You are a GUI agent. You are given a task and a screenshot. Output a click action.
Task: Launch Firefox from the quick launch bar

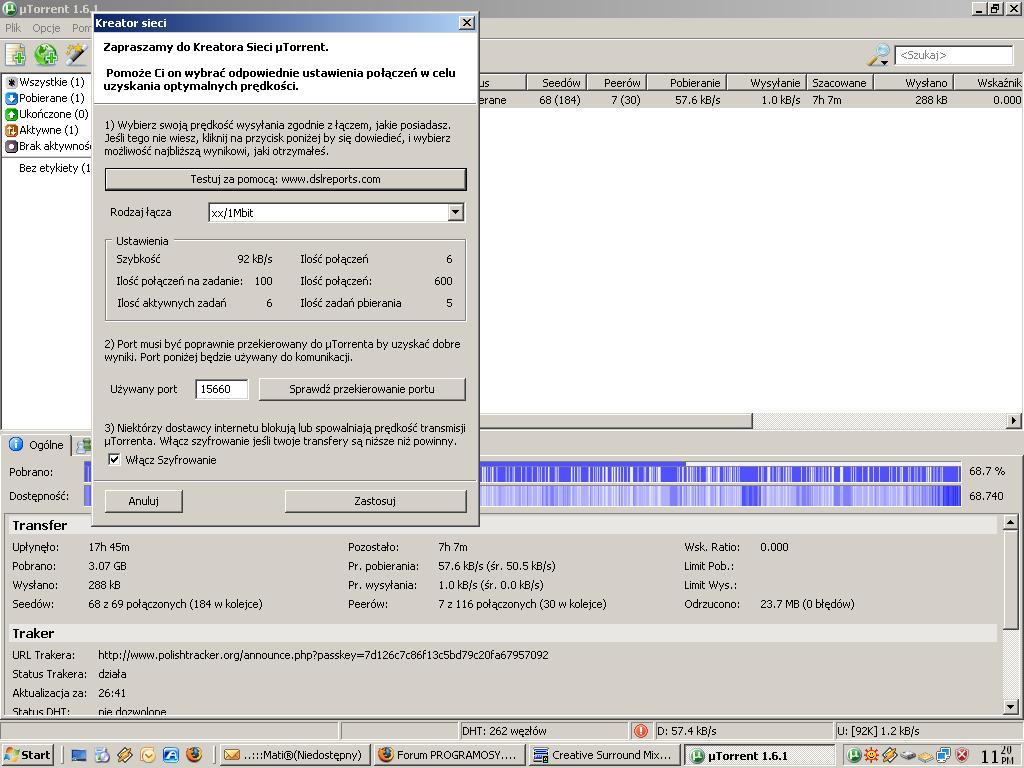coord(194,755)
